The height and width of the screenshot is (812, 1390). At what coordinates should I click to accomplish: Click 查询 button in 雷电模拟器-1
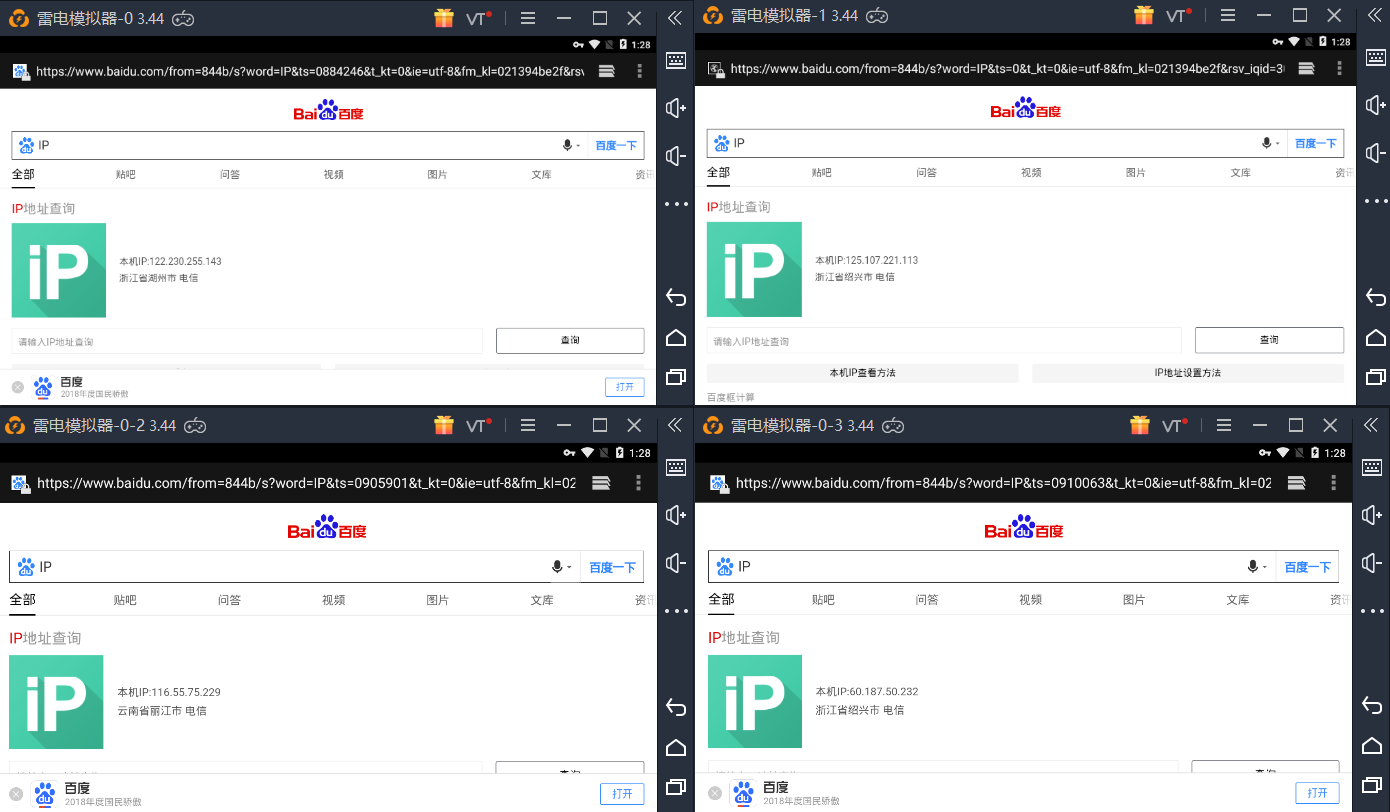pos(1269,340)
